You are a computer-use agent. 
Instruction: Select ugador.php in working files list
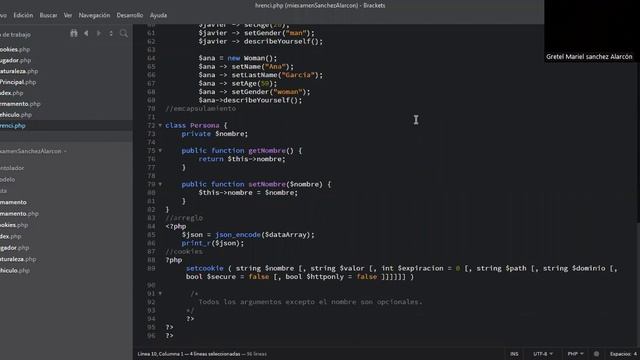pos(16,60)
